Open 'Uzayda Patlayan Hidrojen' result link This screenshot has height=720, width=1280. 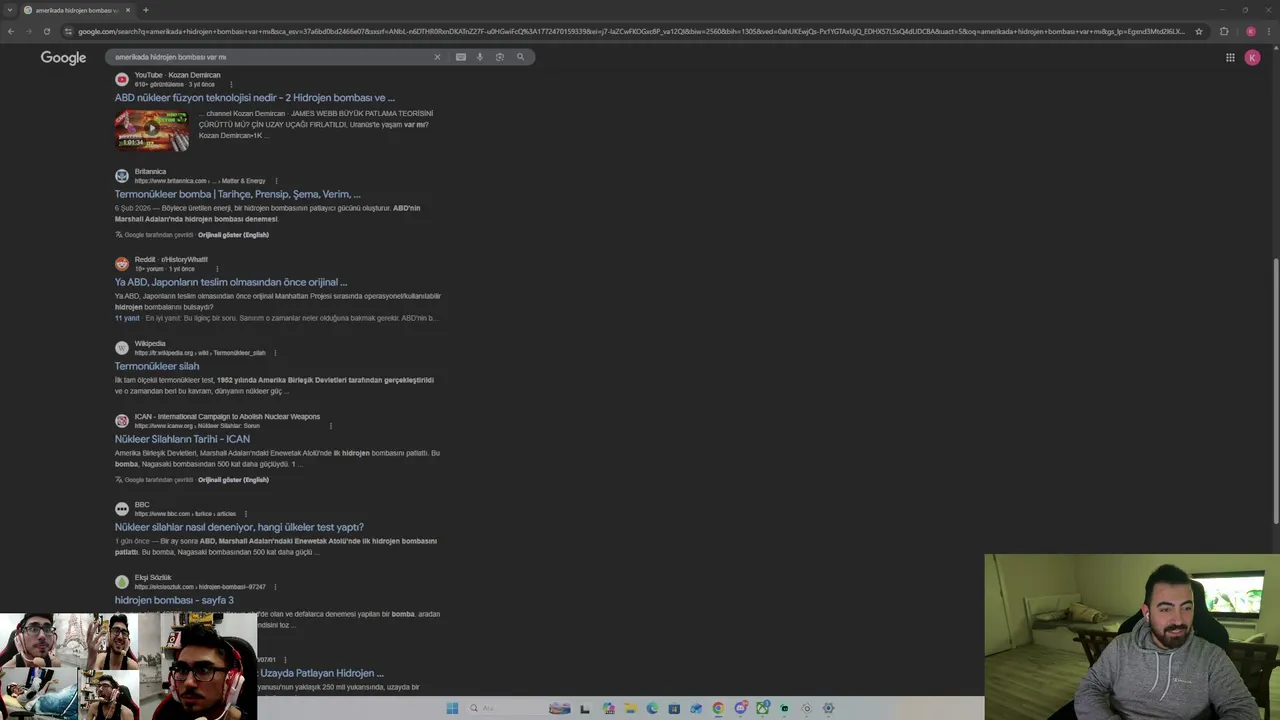click(x=320, y=673)
